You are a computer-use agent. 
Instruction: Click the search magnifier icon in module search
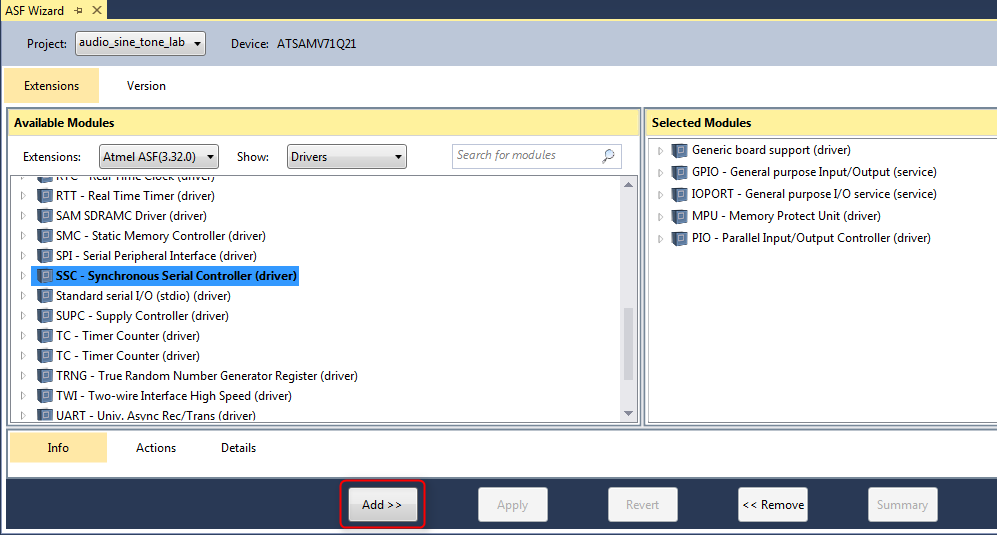tap(608, 156)
